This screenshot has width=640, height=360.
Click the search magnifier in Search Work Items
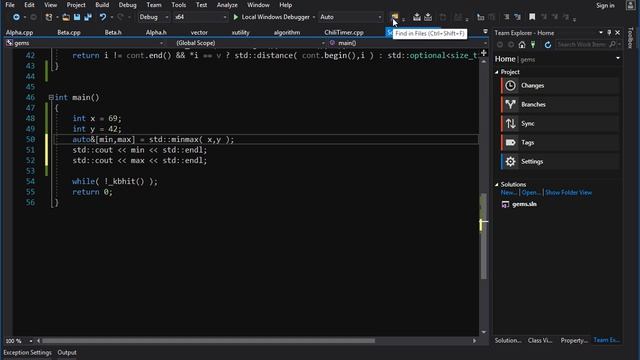[x=612, y=44]
